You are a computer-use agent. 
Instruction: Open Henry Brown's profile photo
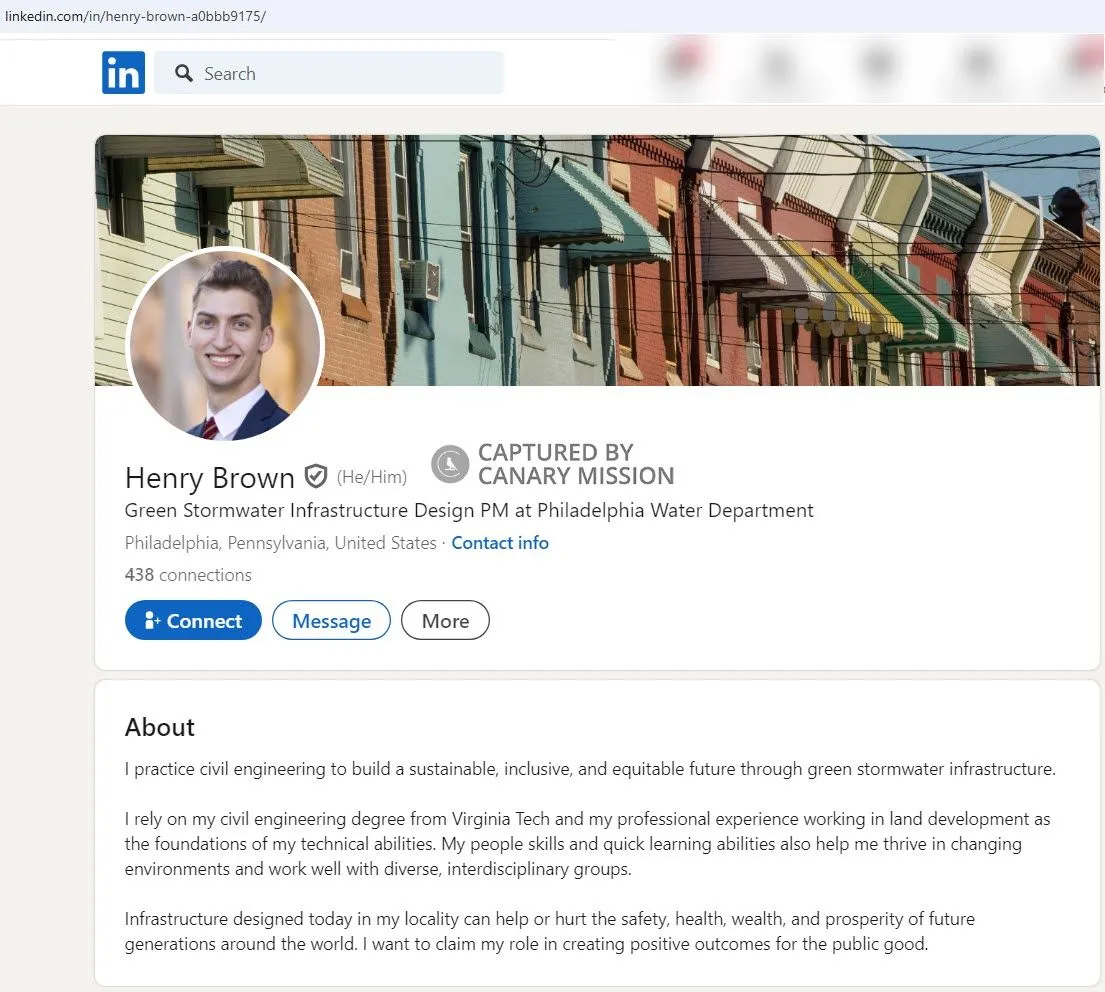tap(225, 345)
